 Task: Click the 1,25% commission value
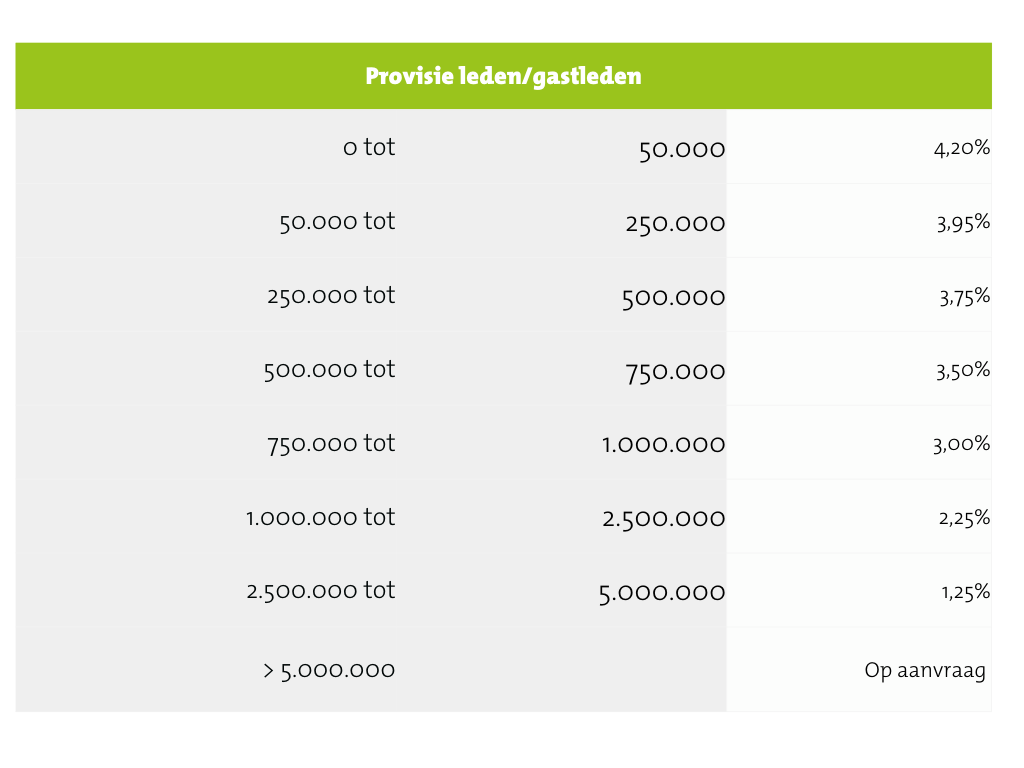[965, 592]
